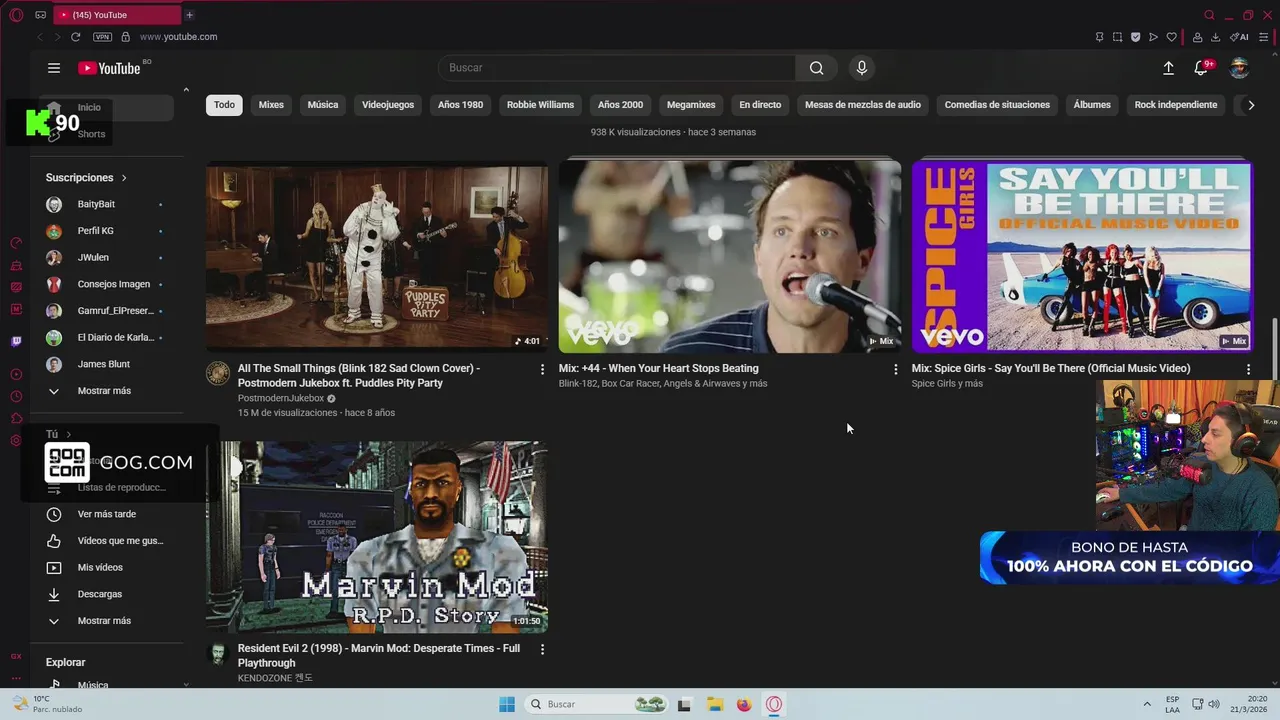
Task: Play the Spice Girls Say You'll Be There thumbnail
Action: [1082, 255]
